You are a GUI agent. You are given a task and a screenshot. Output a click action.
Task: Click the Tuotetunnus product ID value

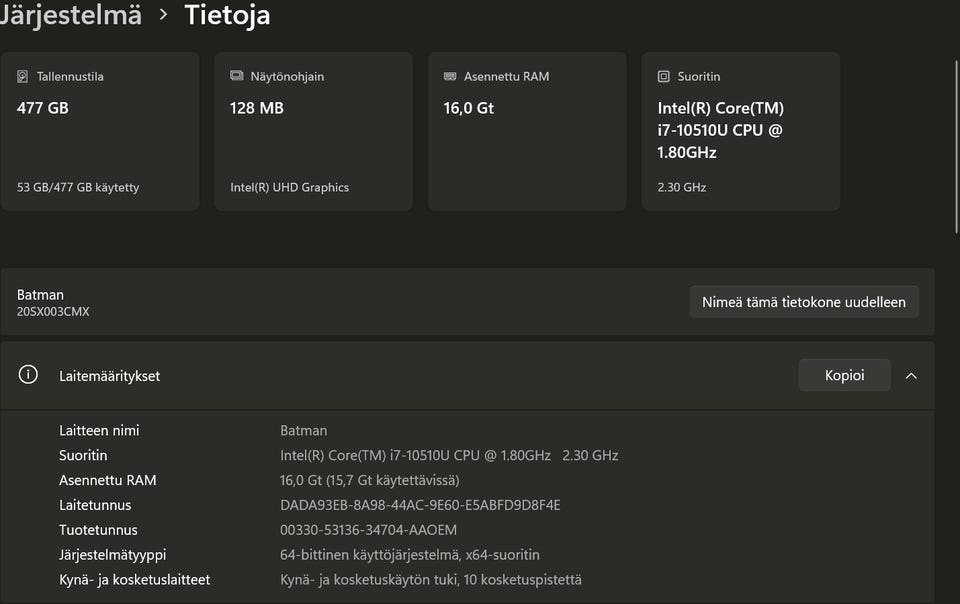[368, 530]
